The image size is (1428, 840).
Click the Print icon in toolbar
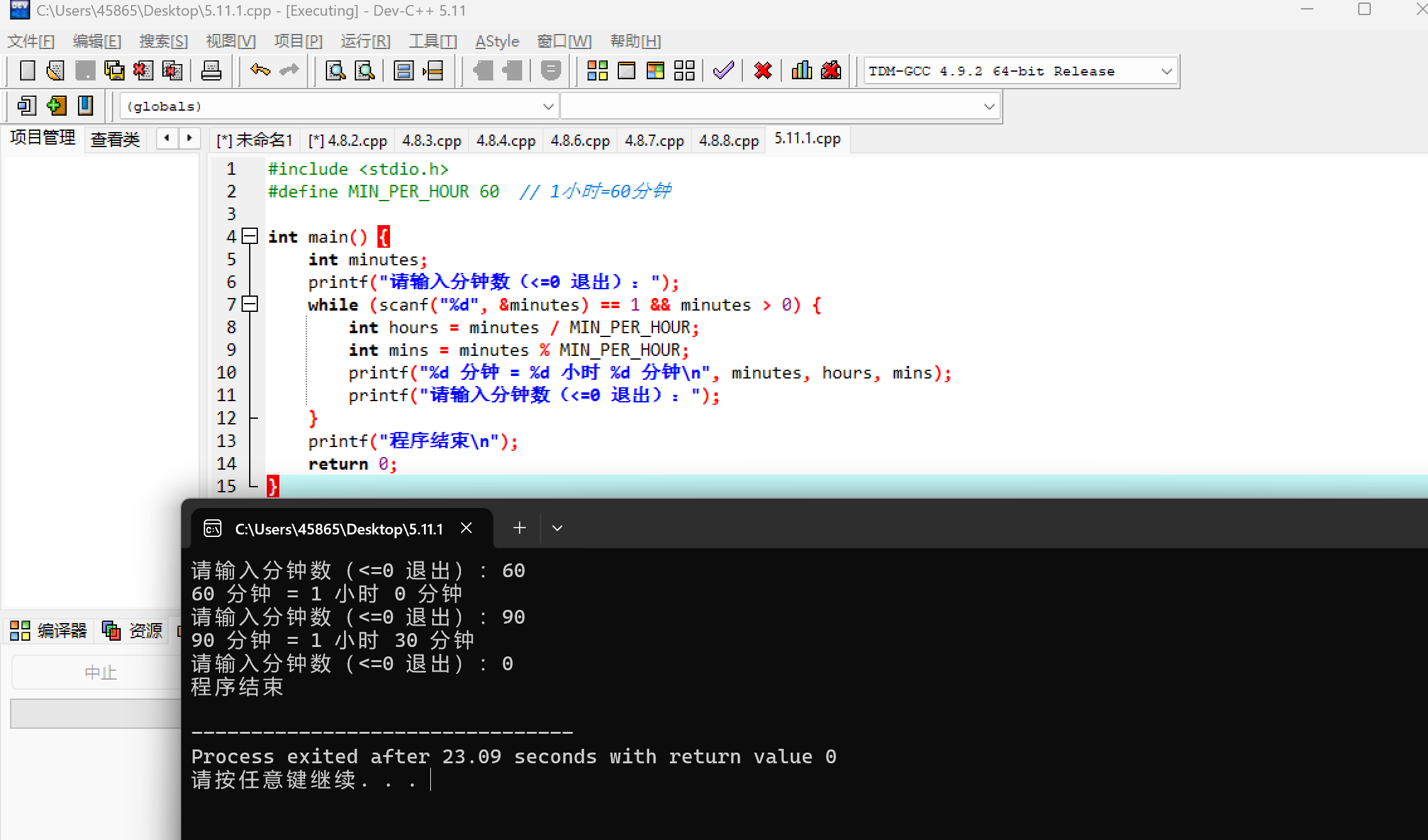coord(211,70)
